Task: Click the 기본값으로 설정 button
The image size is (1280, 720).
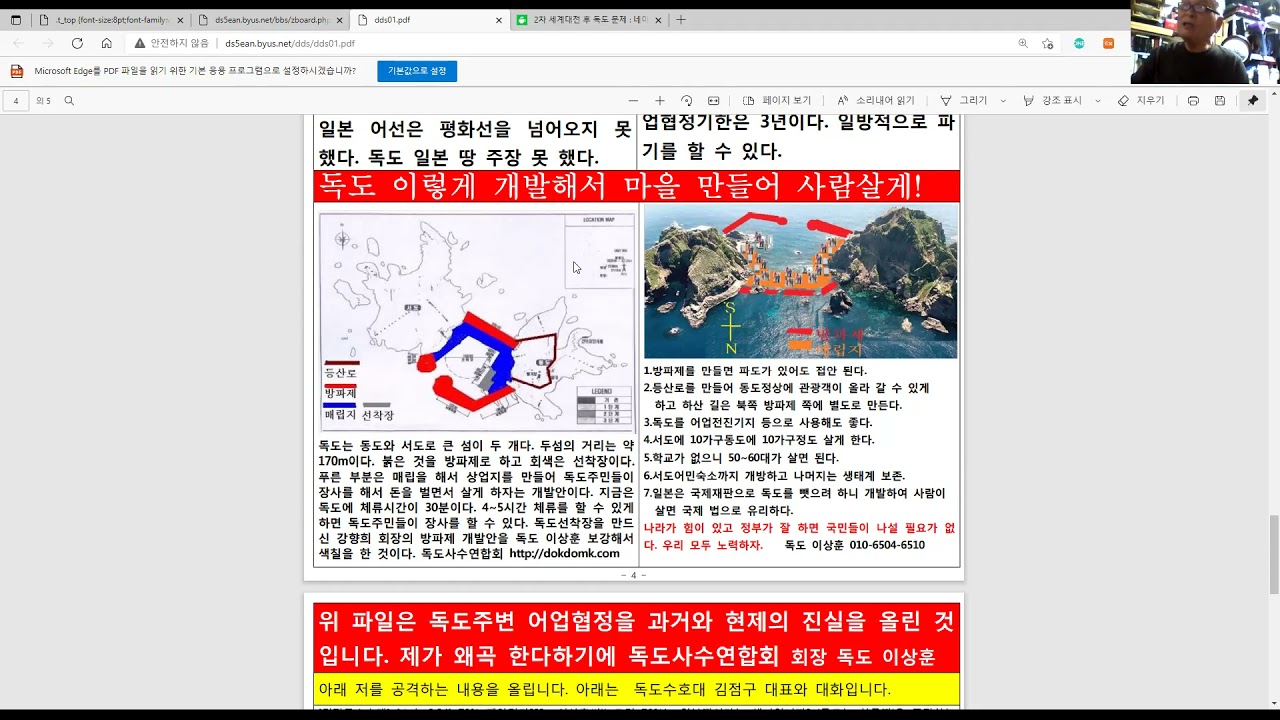Action: (417, 71)
